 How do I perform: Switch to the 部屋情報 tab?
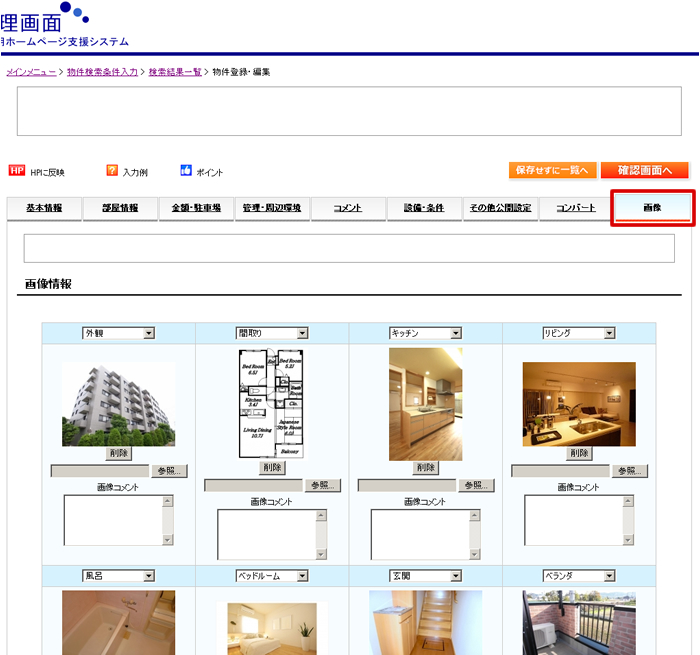(x=120, y=208)
